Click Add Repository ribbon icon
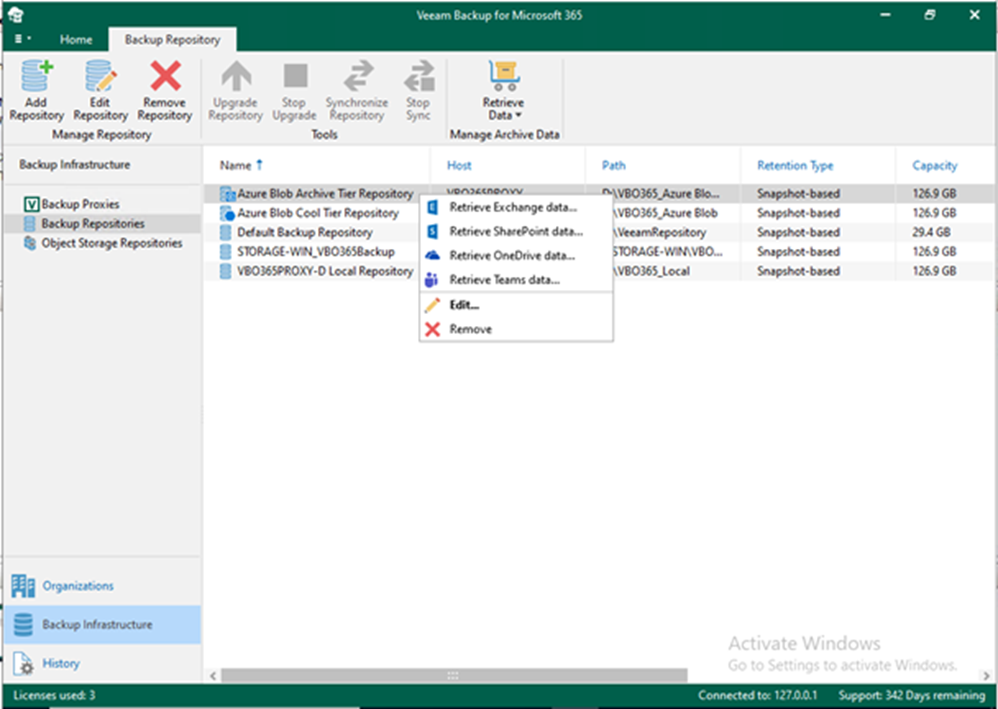This screenshot has height=709, width=998. [36, 76]
